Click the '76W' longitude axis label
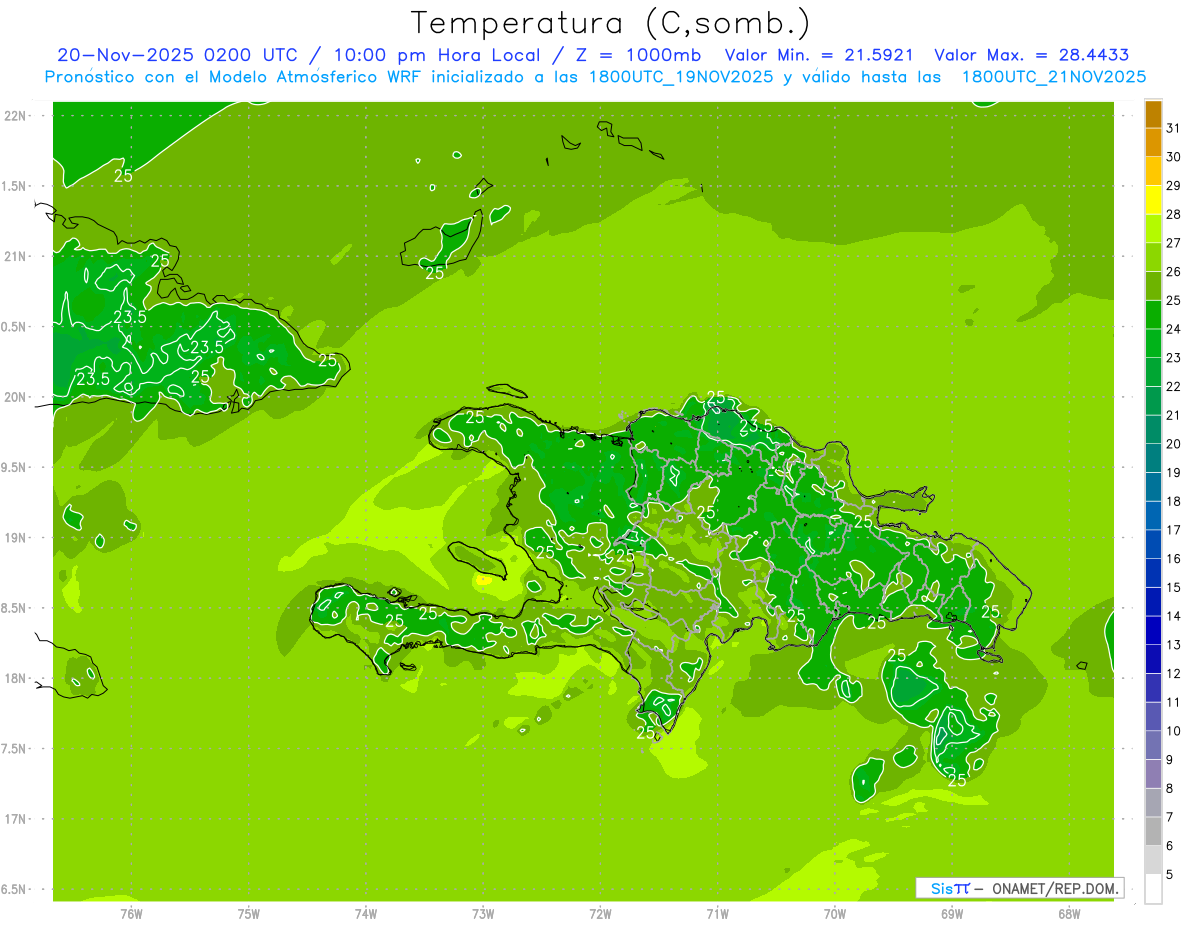Image resolution: width=1200 pixels, height=927 pixels. tap(131, 913)
